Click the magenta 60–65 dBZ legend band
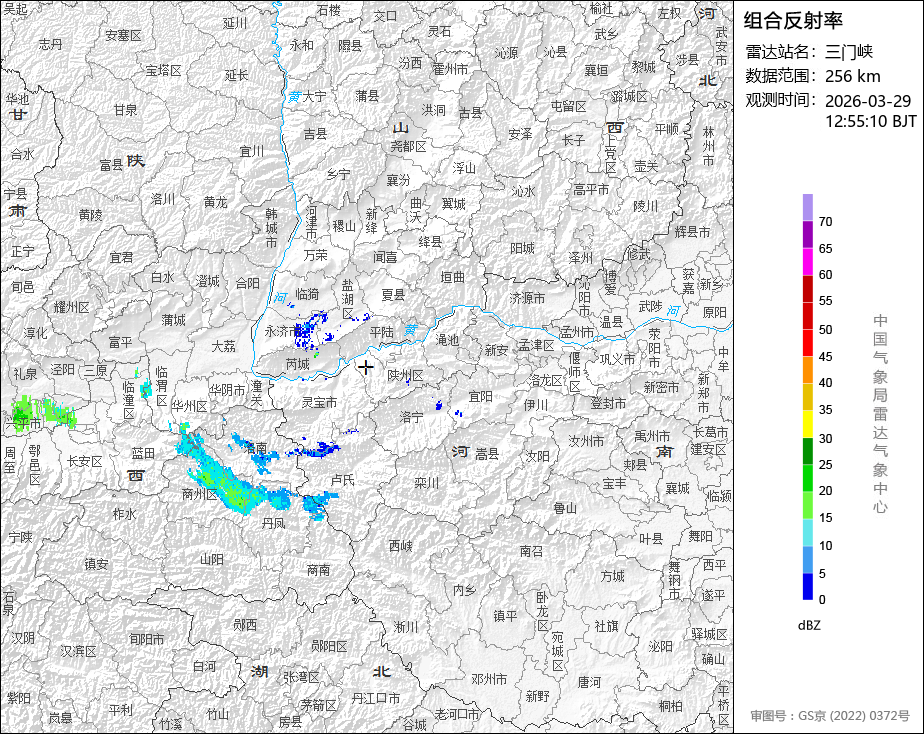The image size is (924, 734). coord(807,262)
